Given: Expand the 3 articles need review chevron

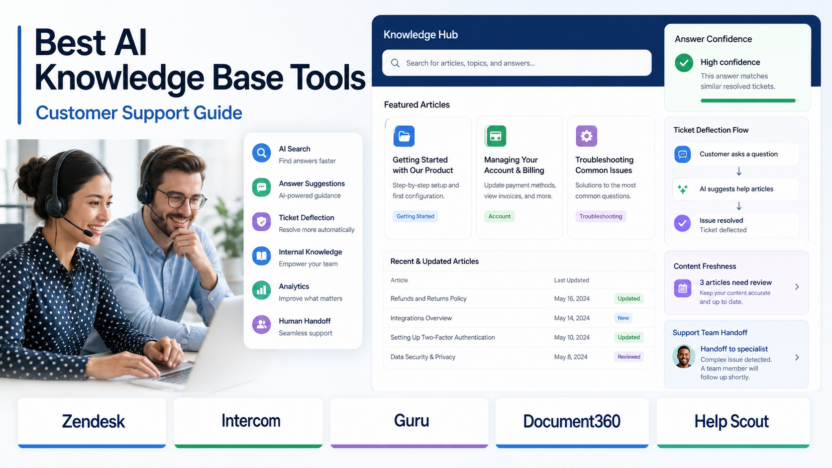Looking at the screenshot, I should pyautogui.click(x=797, y=287).
